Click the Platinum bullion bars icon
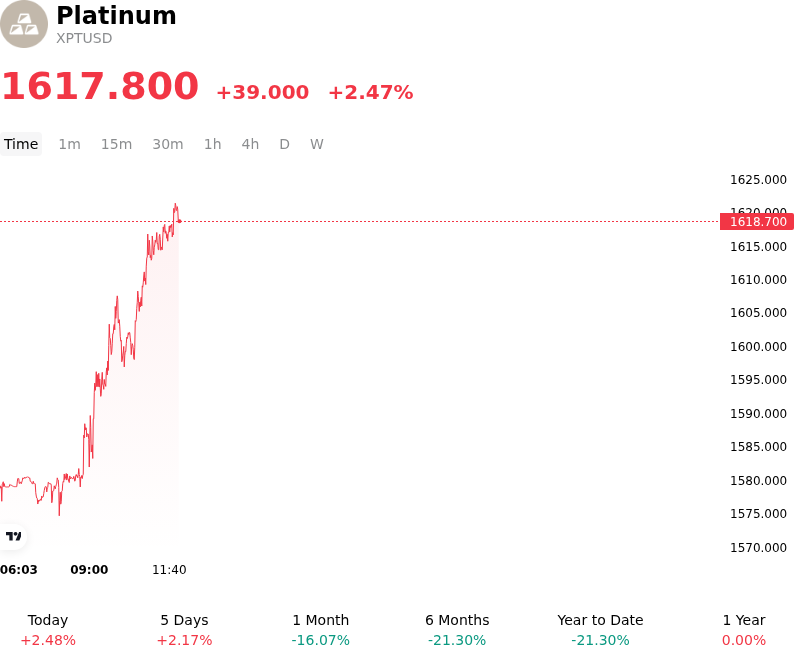800x660 pixels. (23, 24)
